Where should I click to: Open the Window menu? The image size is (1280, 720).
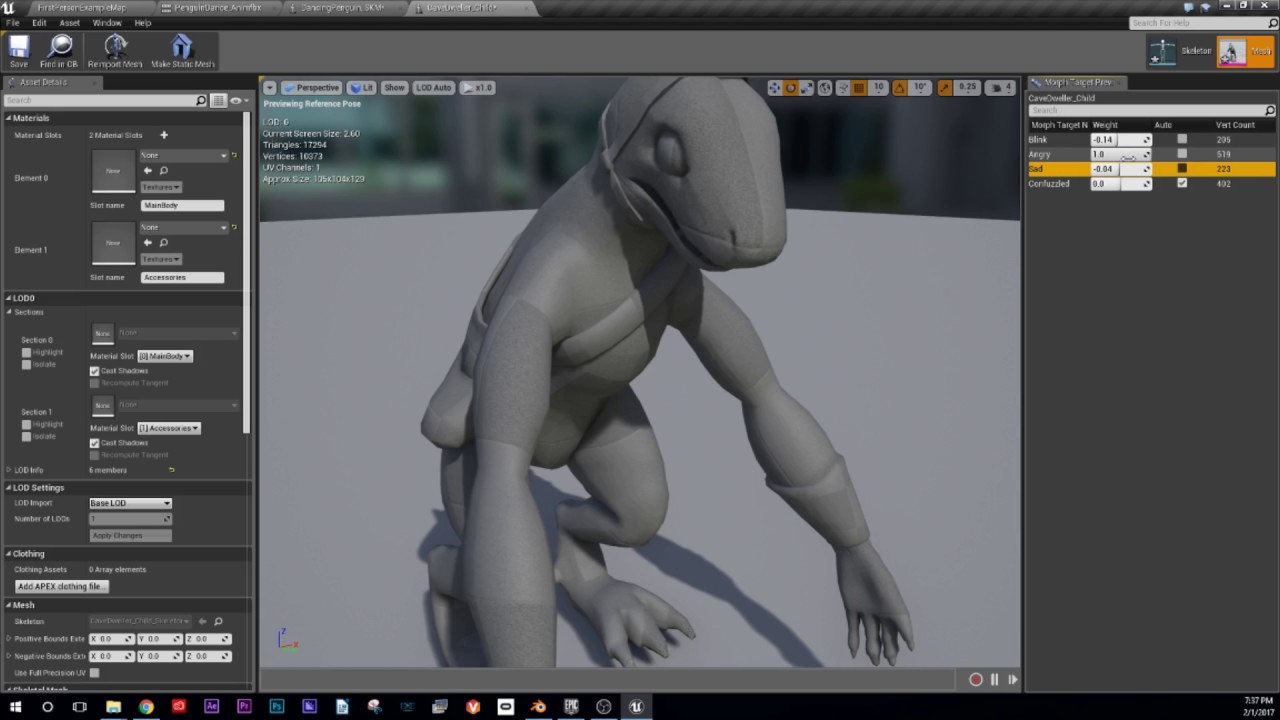tap(107, 22)
